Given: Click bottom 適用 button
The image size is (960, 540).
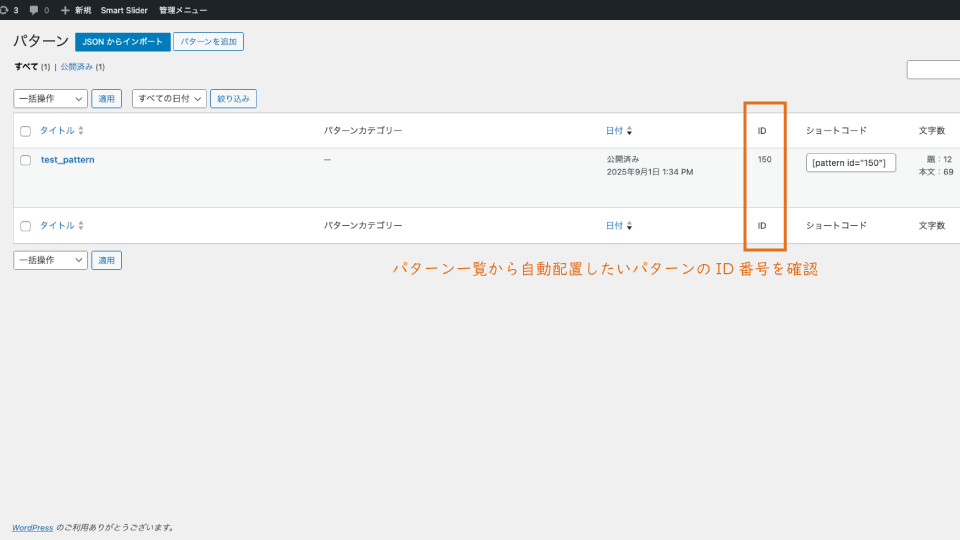Looking at the screenshot, I should pyautogui.click(x=107, y=260).
